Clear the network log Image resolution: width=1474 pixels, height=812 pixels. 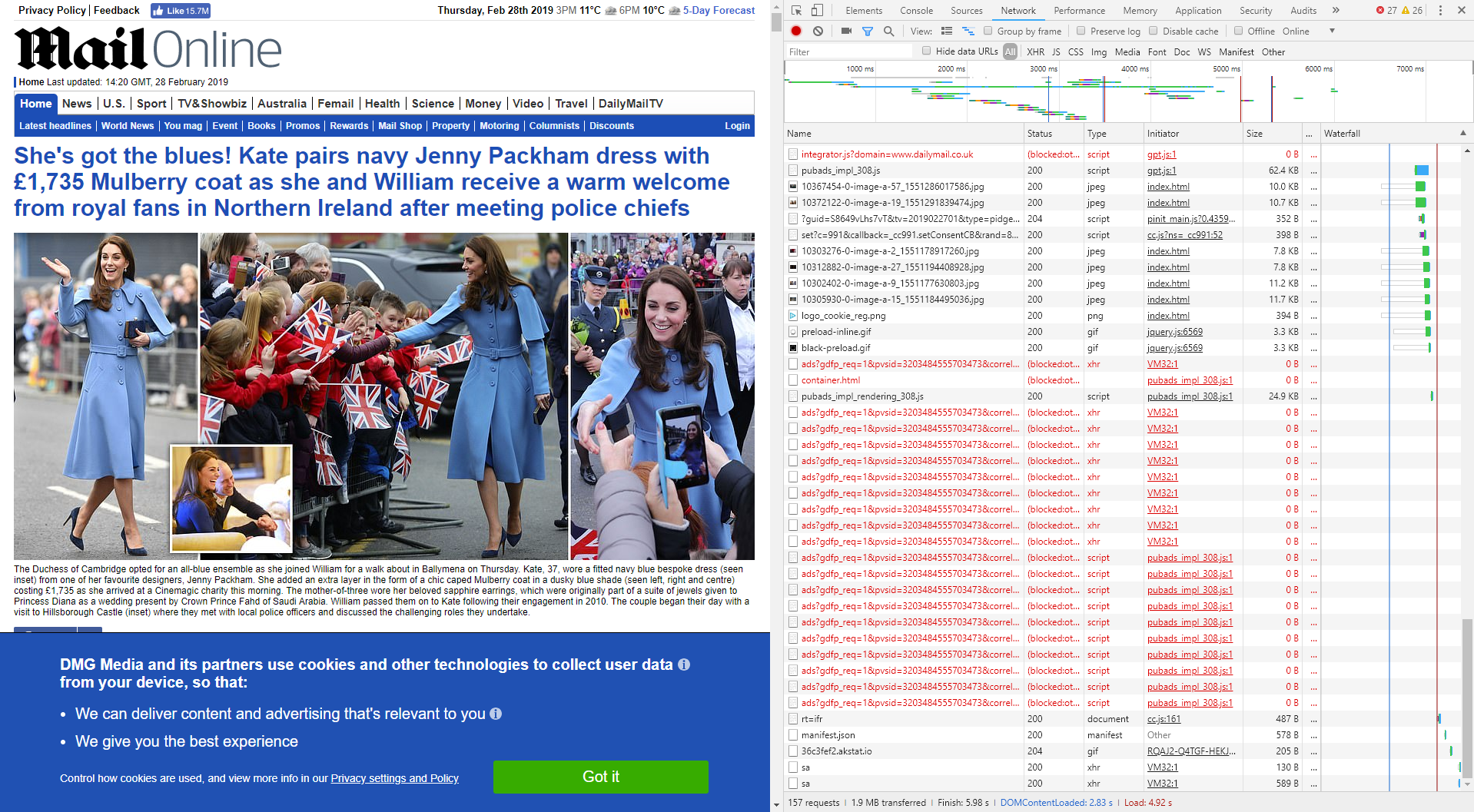tap(818, 31)
